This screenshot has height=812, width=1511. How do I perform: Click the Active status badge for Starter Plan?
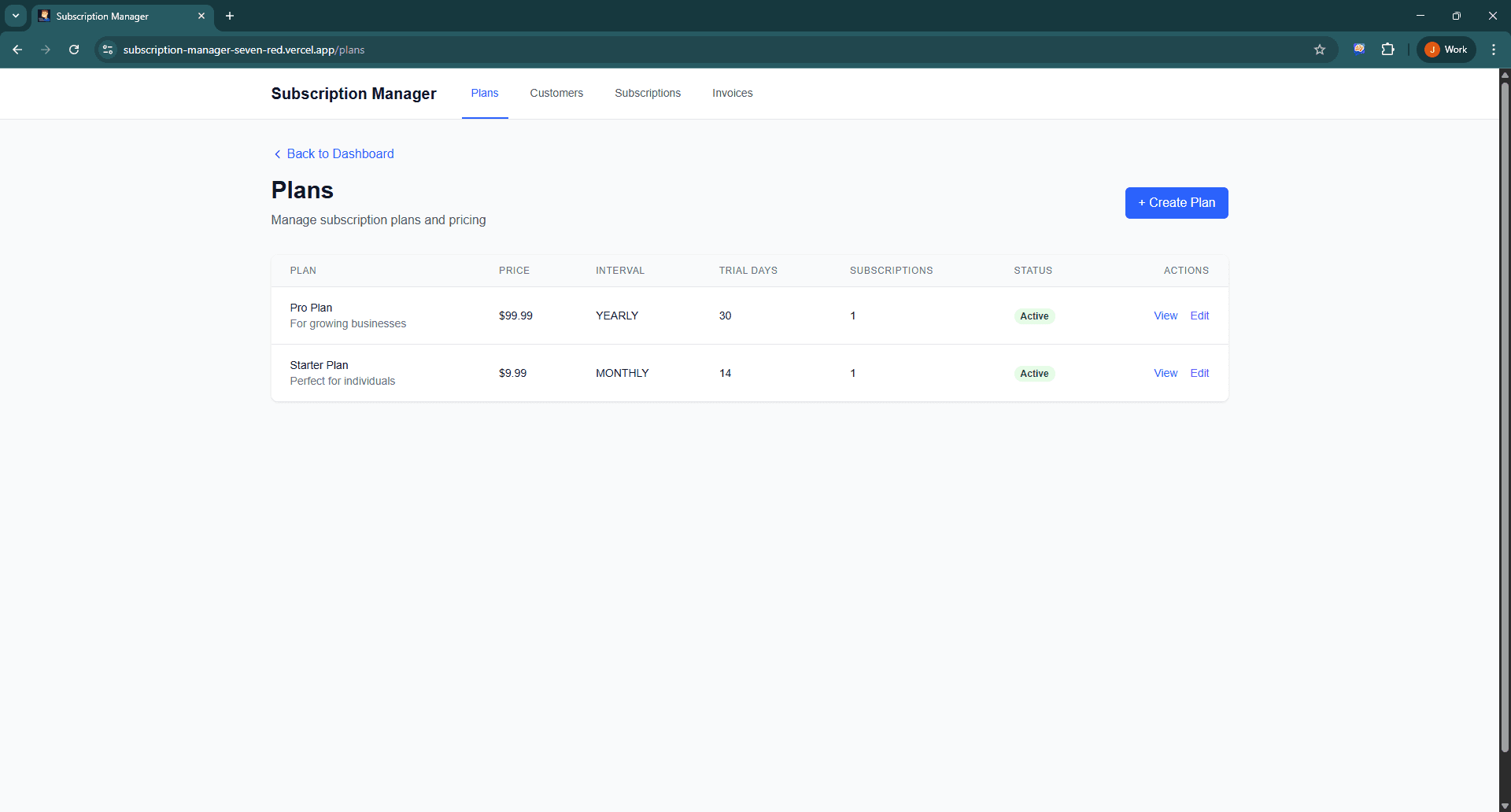pyautogui.click(x=1033, y=373)
